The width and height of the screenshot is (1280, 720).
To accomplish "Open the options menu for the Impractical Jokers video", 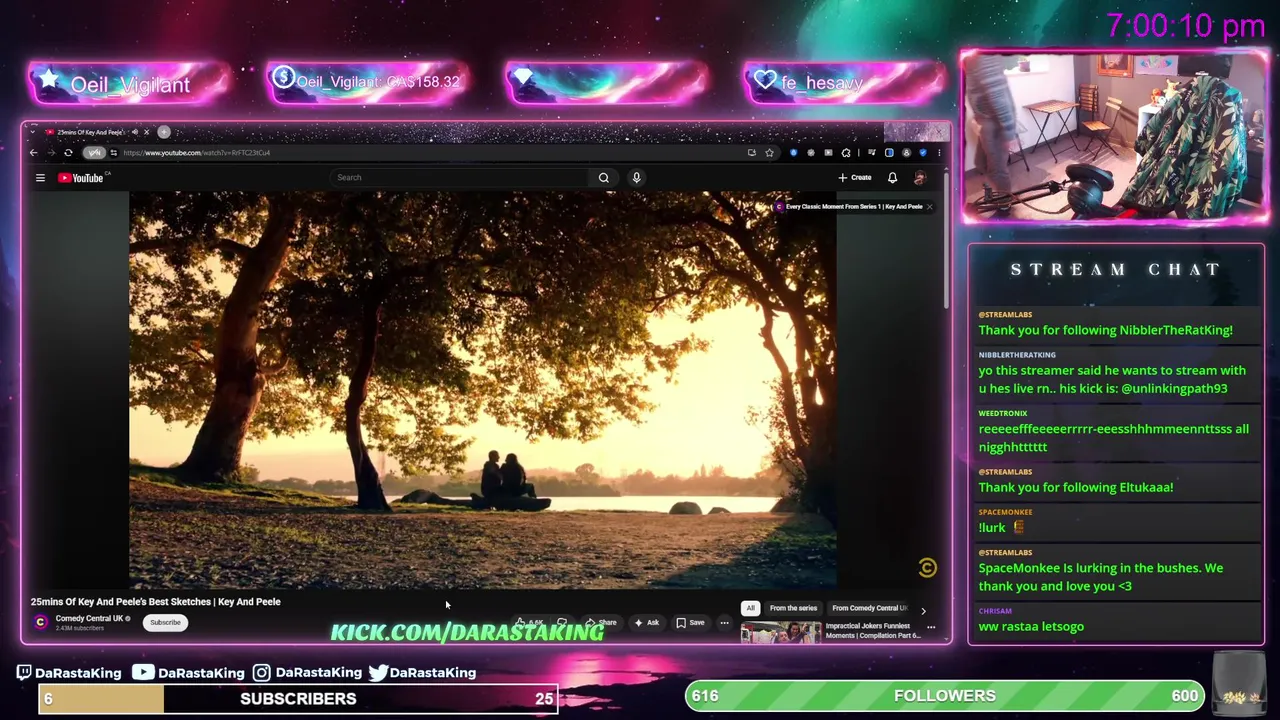I will click(931, 628).
